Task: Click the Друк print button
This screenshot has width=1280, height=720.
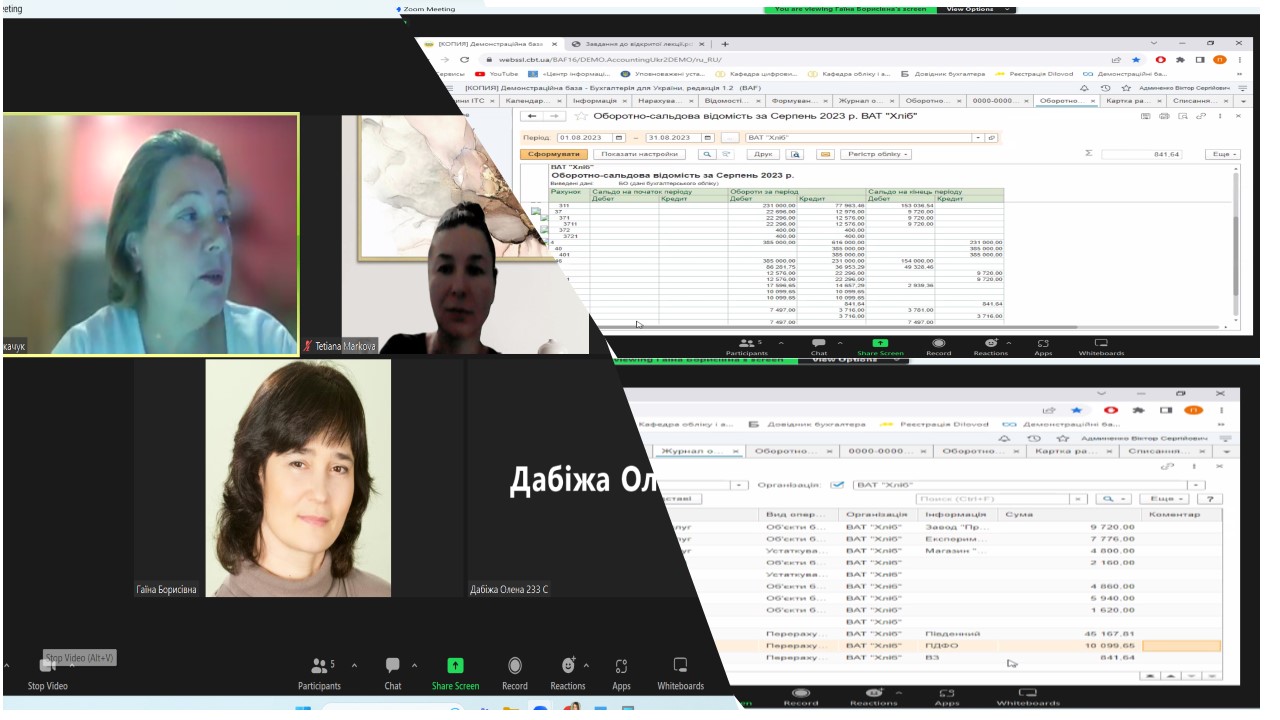Action: point(763,154)
